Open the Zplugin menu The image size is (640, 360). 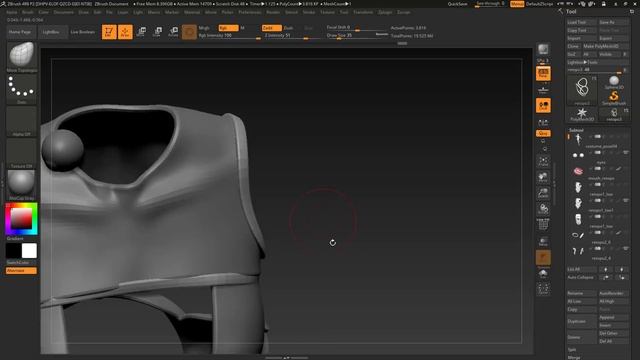[385, 12]
